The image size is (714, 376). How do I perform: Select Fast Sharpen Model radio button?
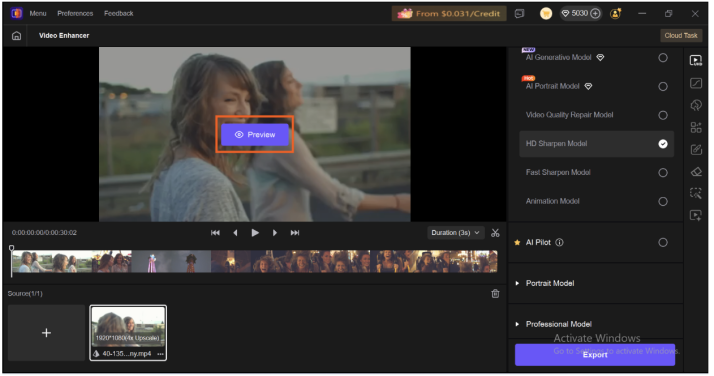[x=663, y=173]
